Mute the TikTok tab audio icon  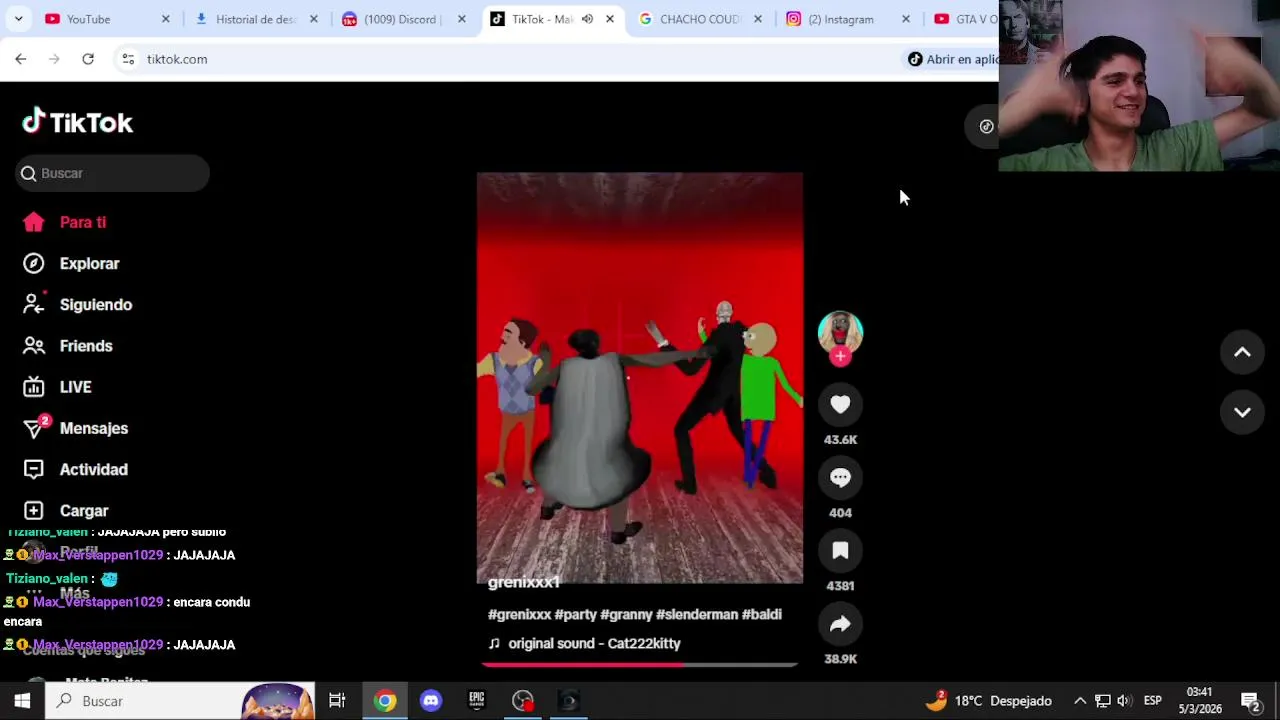point(587,19)
